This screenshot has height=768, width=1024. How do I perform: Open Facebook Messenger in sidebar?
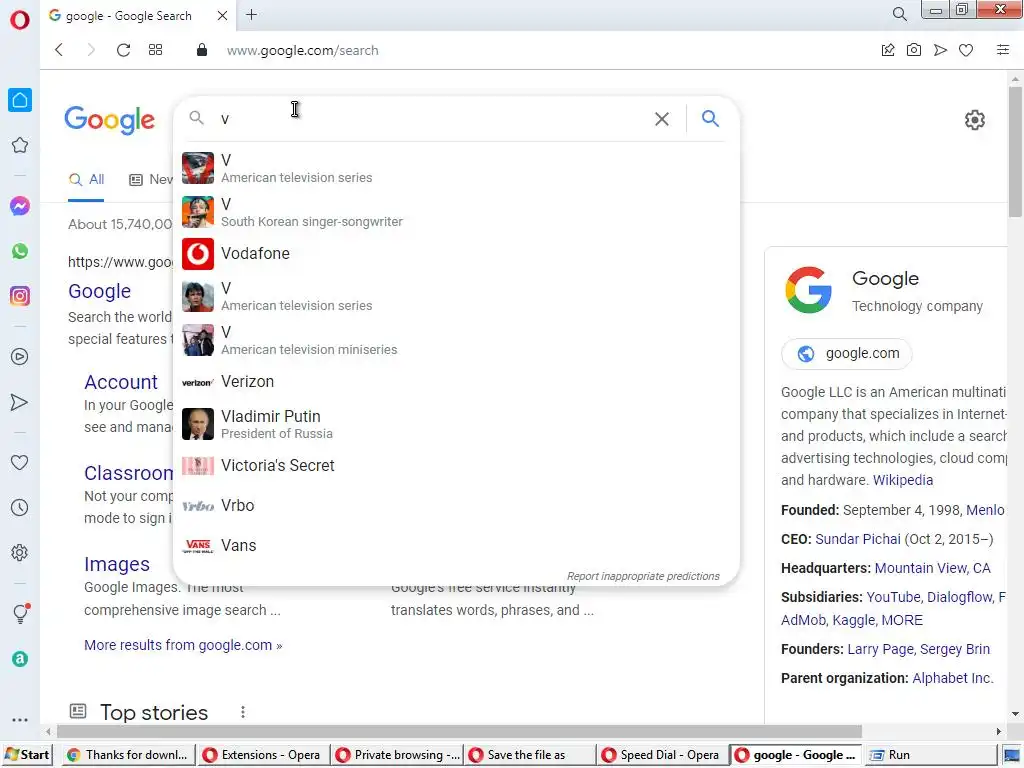20,206
